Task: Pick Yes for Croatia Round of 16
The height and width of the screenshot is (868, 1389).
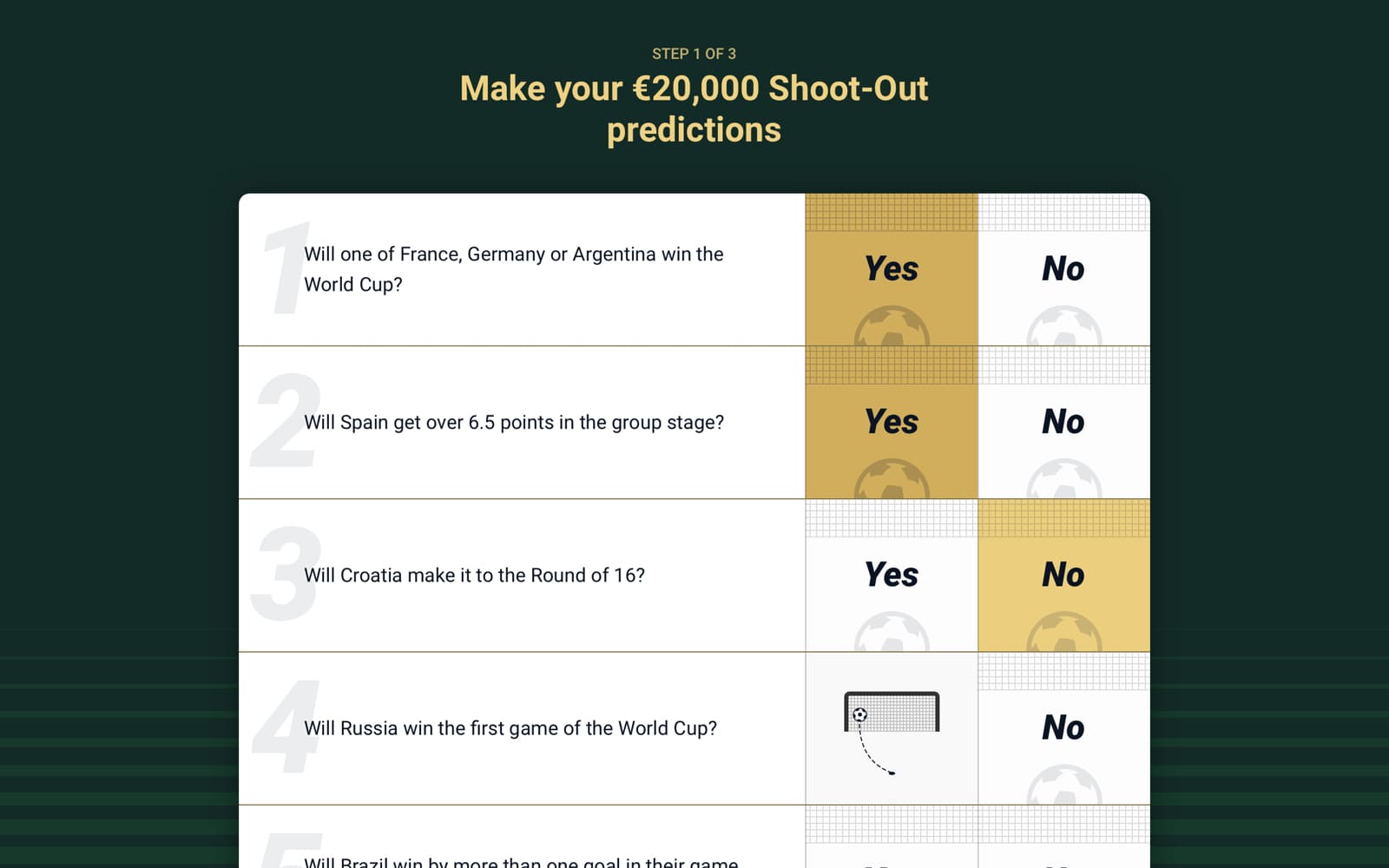Action: (891, 575)
